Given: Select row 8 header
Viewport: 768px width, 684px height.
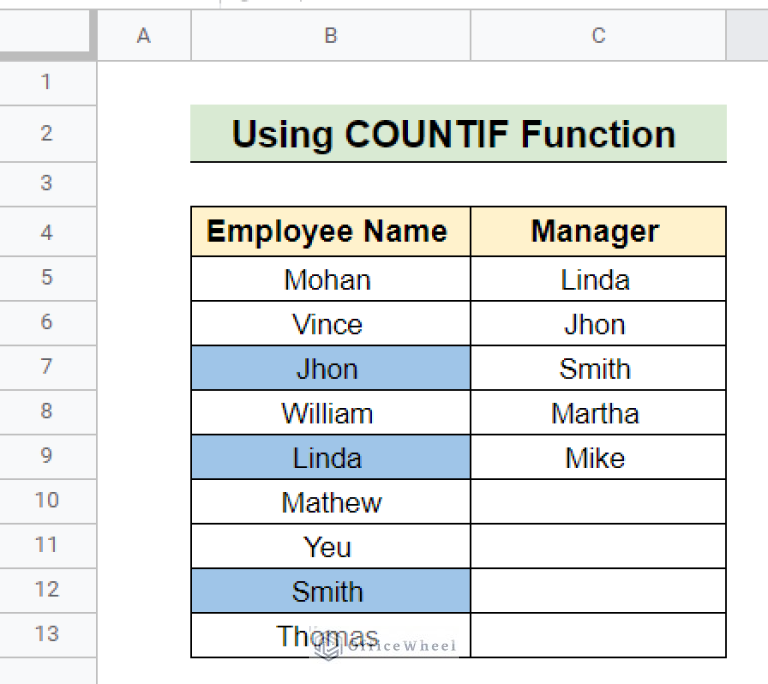Looking at the screenshot, I should coord(47,412).
